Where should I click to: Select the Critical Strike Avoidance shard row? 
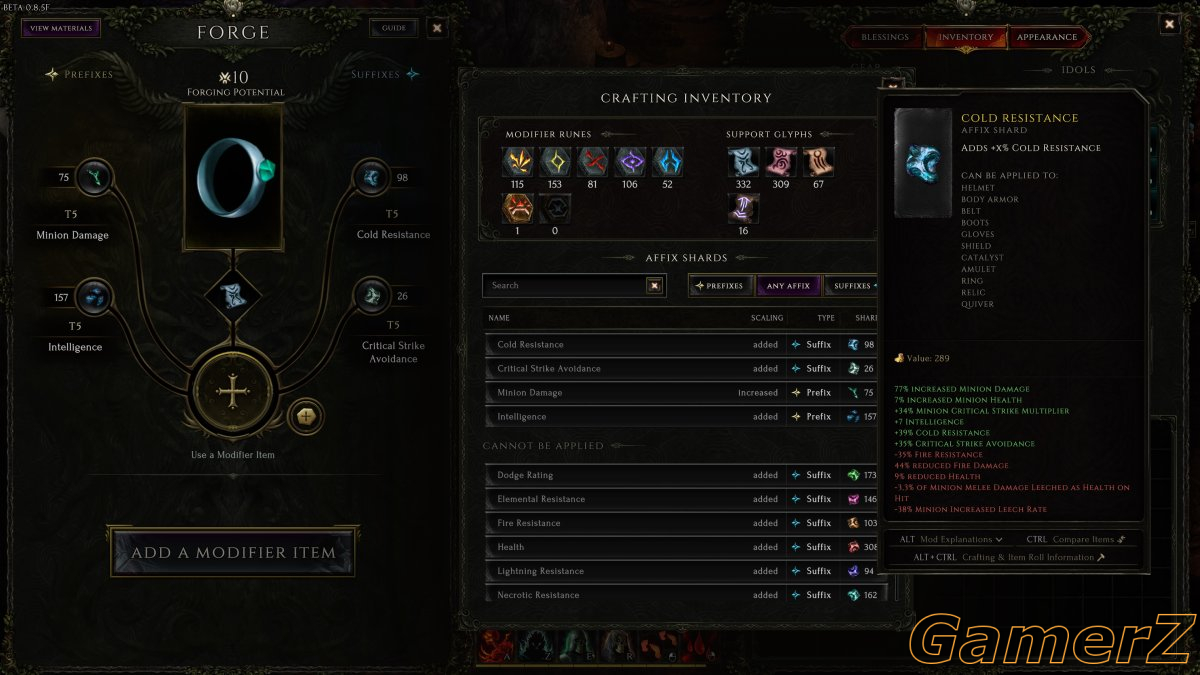pos(681,368)
